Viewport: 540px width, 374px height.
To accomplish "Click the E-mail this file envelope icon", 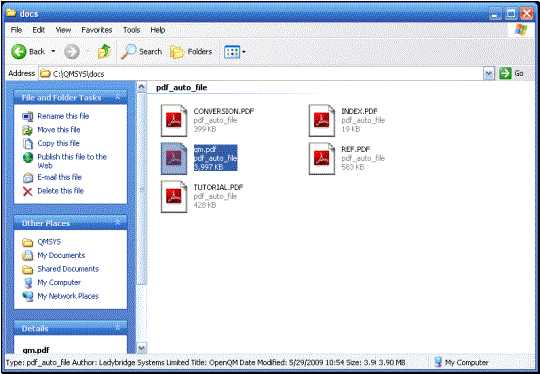I will click(28, 177).
